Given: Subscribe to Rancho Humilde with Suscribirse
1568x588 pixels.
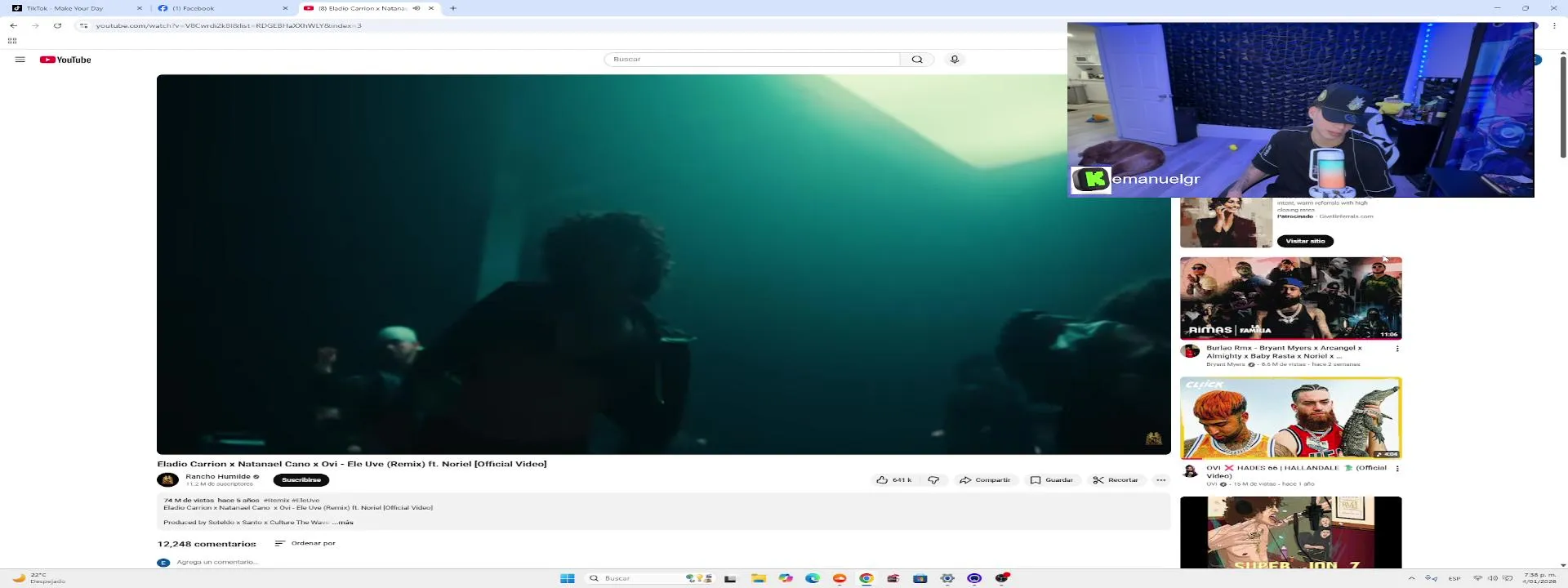Looking at the screenshot, I should (301, 480).
